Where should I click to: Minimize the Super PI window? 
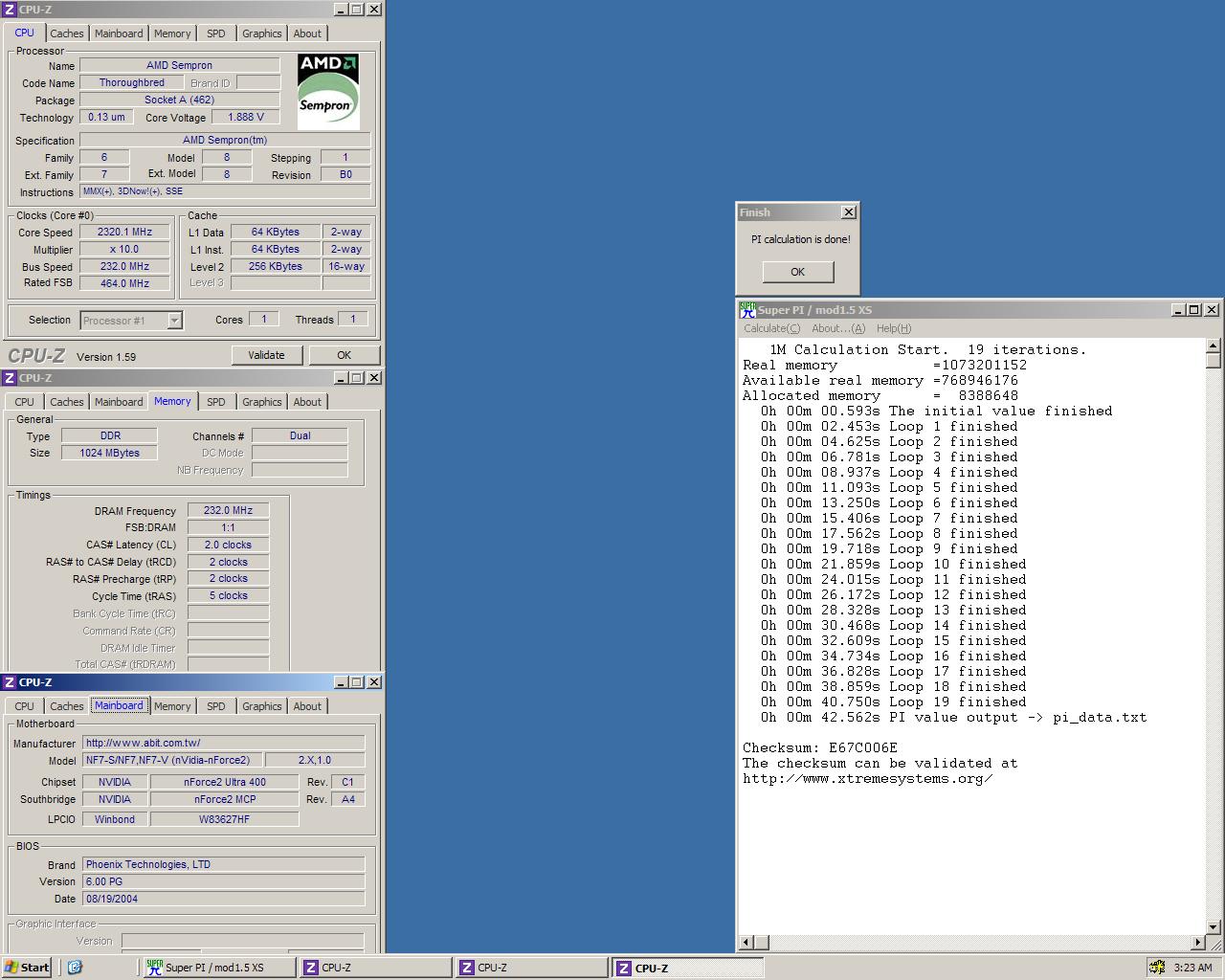(x=1179, y=309)
